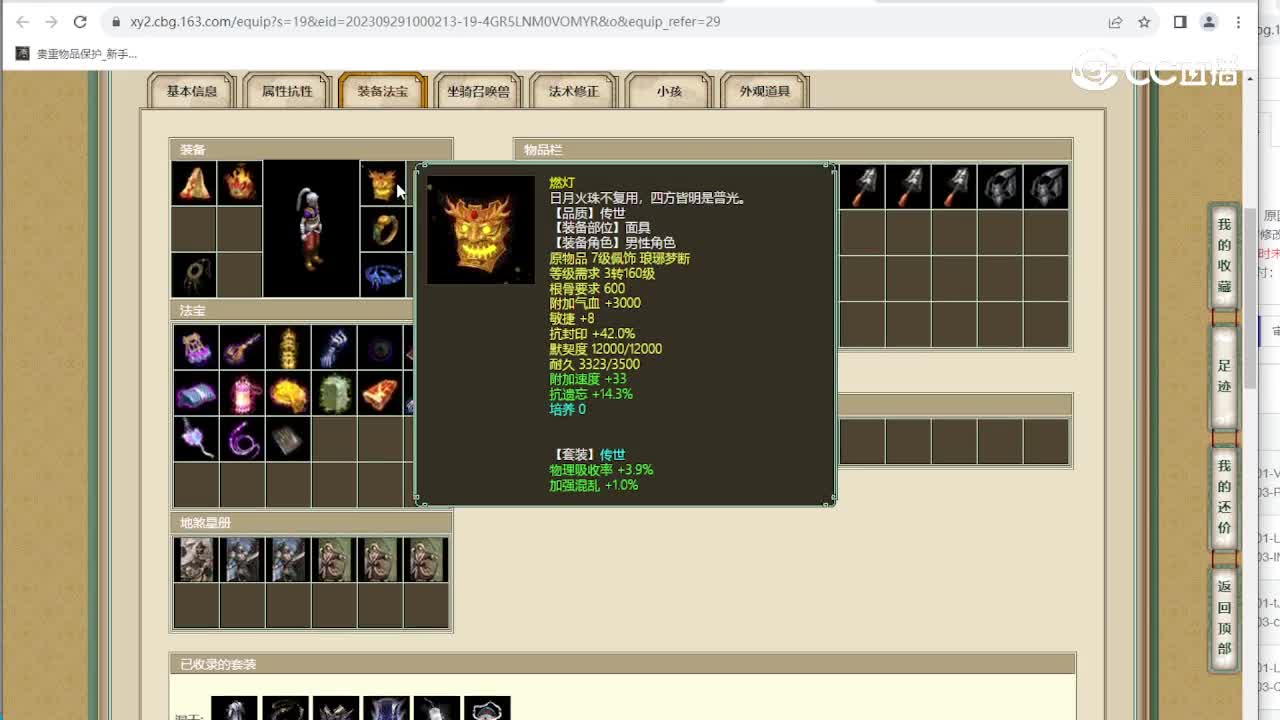Click the golden flame cloud treasure
The image size is (1280, 720).
point(288,393)
